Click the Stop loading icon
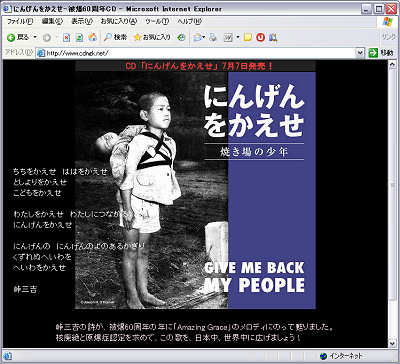Viewport: 400px width, 364px height. pyautogui.click(x=66, y=38)
